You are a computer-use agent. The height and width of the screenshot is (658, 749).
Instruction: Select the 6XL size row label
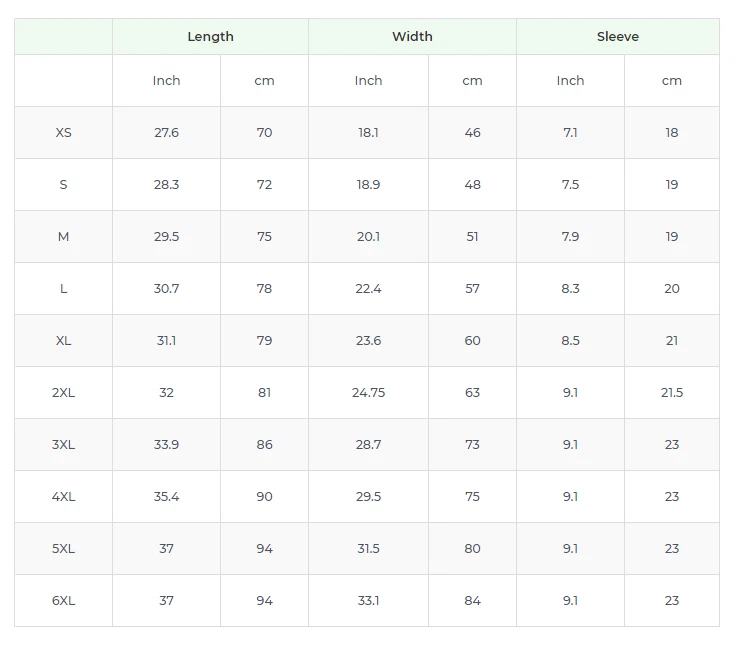click(64, 600)
